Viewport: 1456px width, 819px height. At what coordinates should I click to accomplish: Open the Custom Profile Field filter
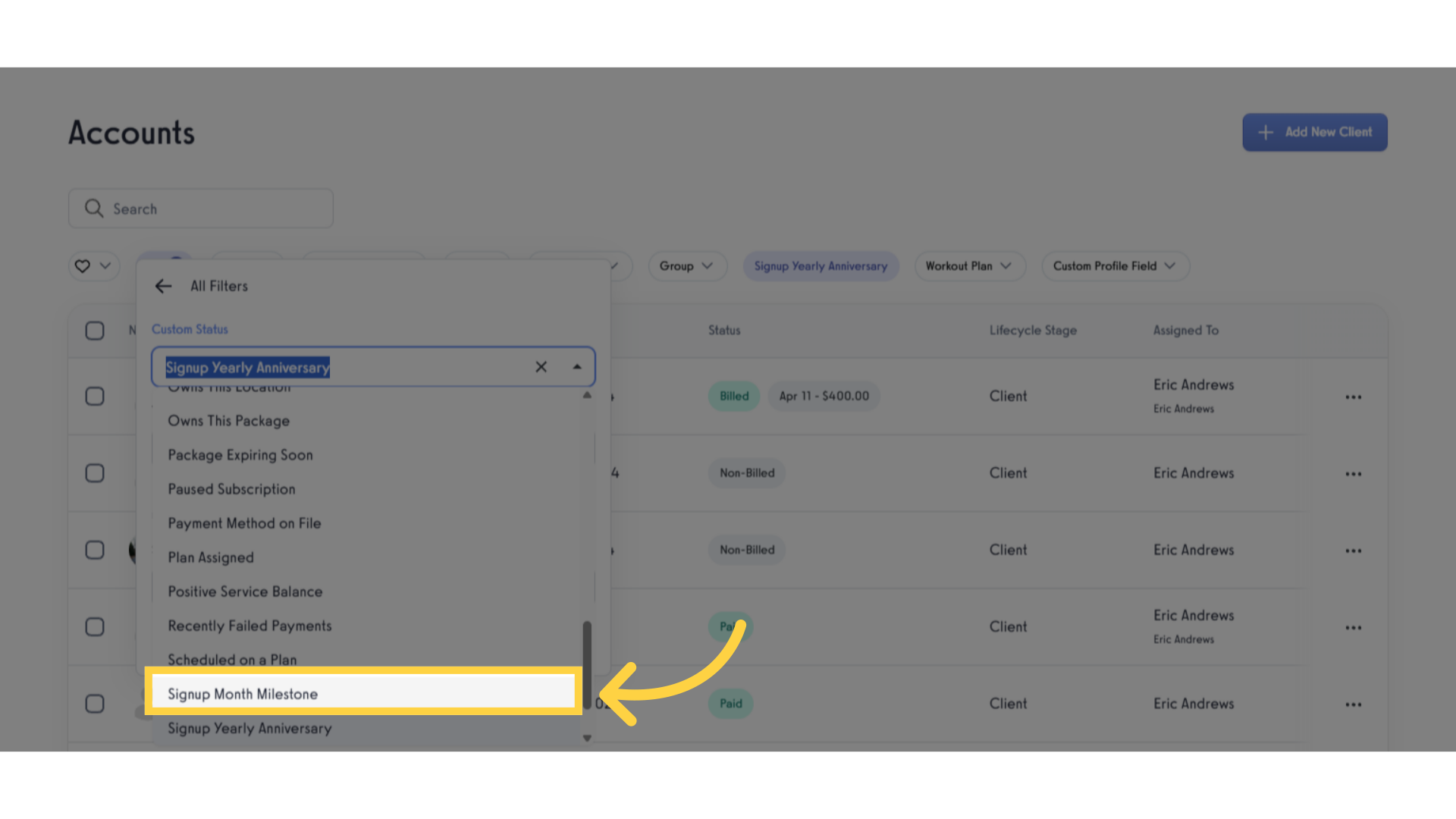click(1115, 266)
